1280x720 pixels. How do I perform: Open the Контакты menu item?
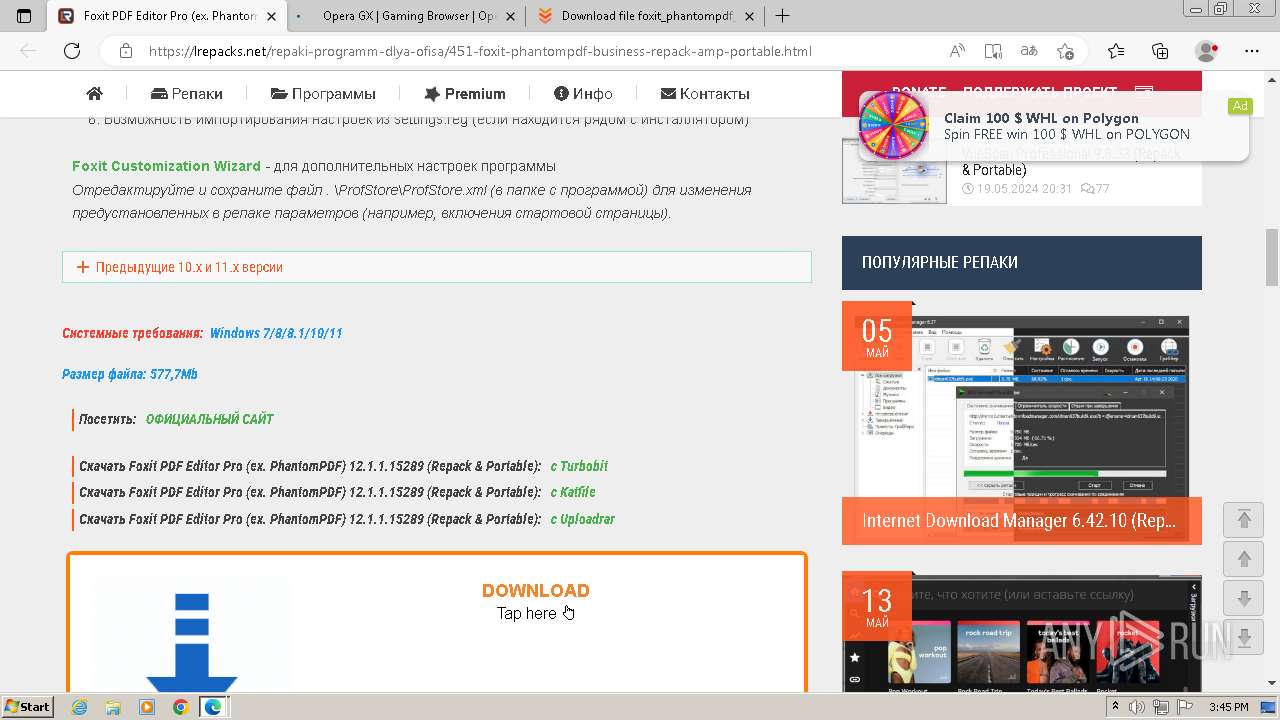(705, 94)
